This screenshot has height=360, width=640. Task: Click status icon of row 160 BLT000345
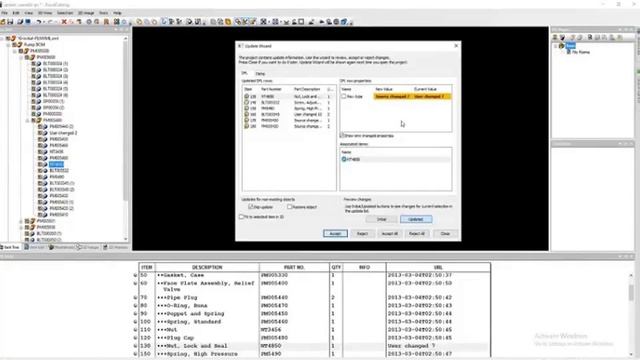pos(246,114)
